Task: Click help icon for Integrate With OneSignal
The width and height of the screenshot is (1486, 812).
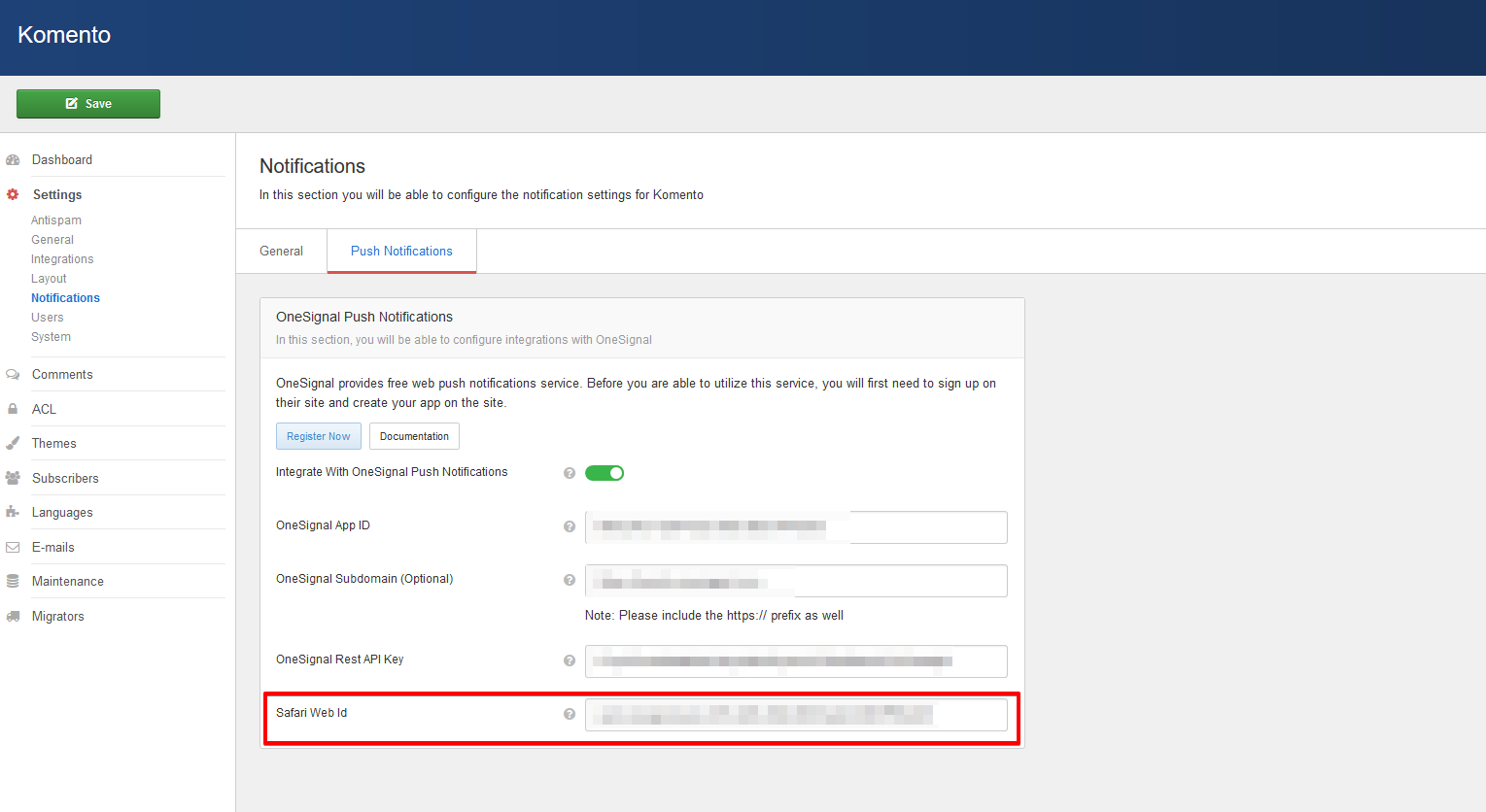Action: click(x=570, y=473)
